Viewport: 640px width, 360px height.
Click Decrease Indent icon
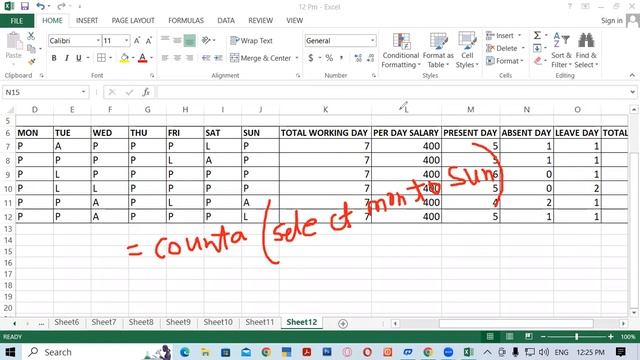(x=206, y=58)
